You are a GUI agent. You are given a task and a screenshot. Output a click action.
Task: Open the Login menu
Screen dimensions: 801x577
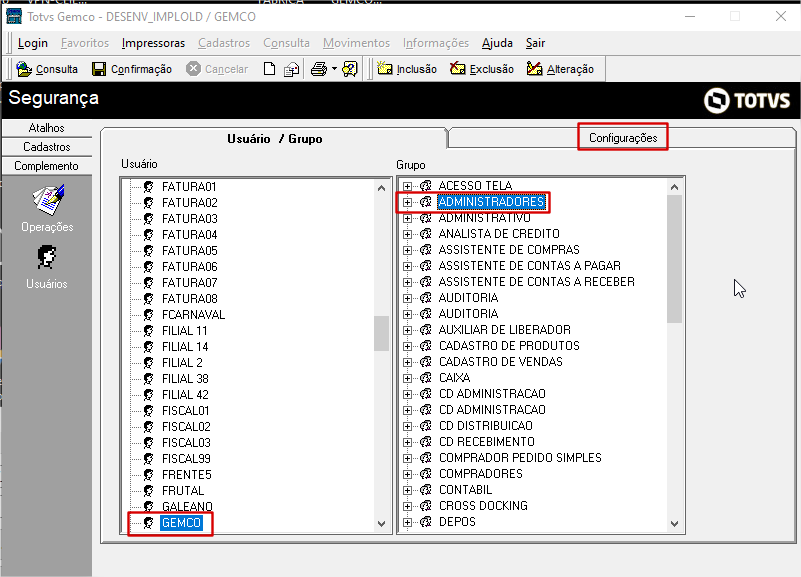[x=33, y=43]
